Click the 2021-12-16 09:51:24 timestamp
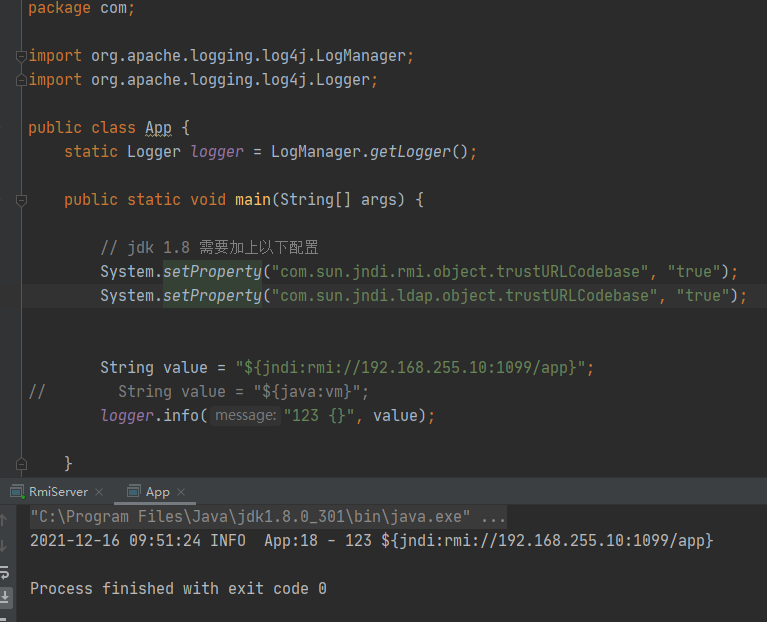The width and height of the screenshot is (767, 622). 115,541
